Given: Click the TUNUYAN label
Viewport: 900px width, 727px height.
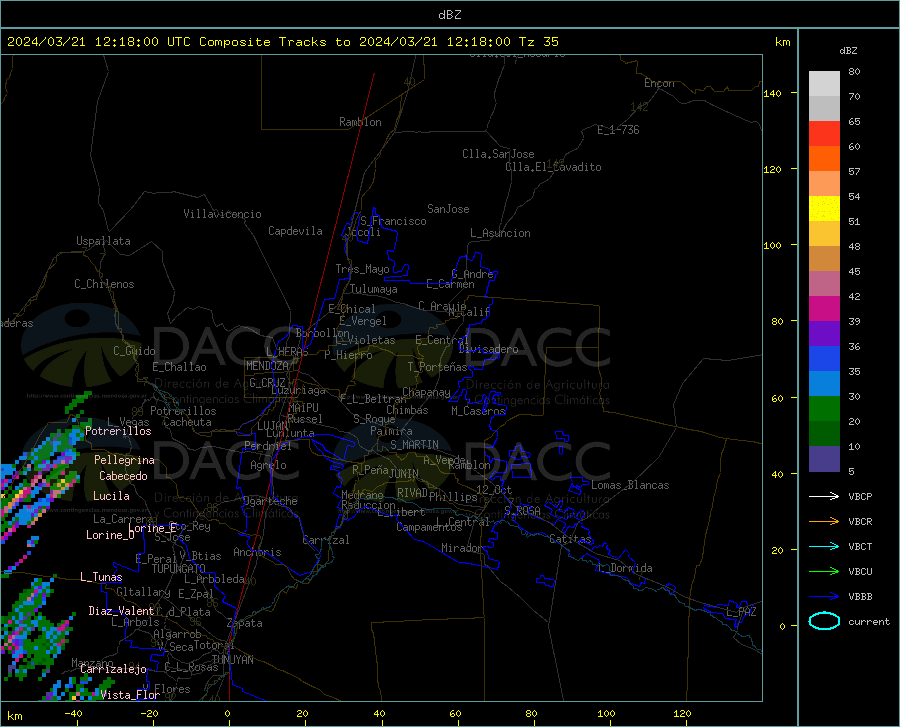Looking at the screenshot, I should point(232,660).
